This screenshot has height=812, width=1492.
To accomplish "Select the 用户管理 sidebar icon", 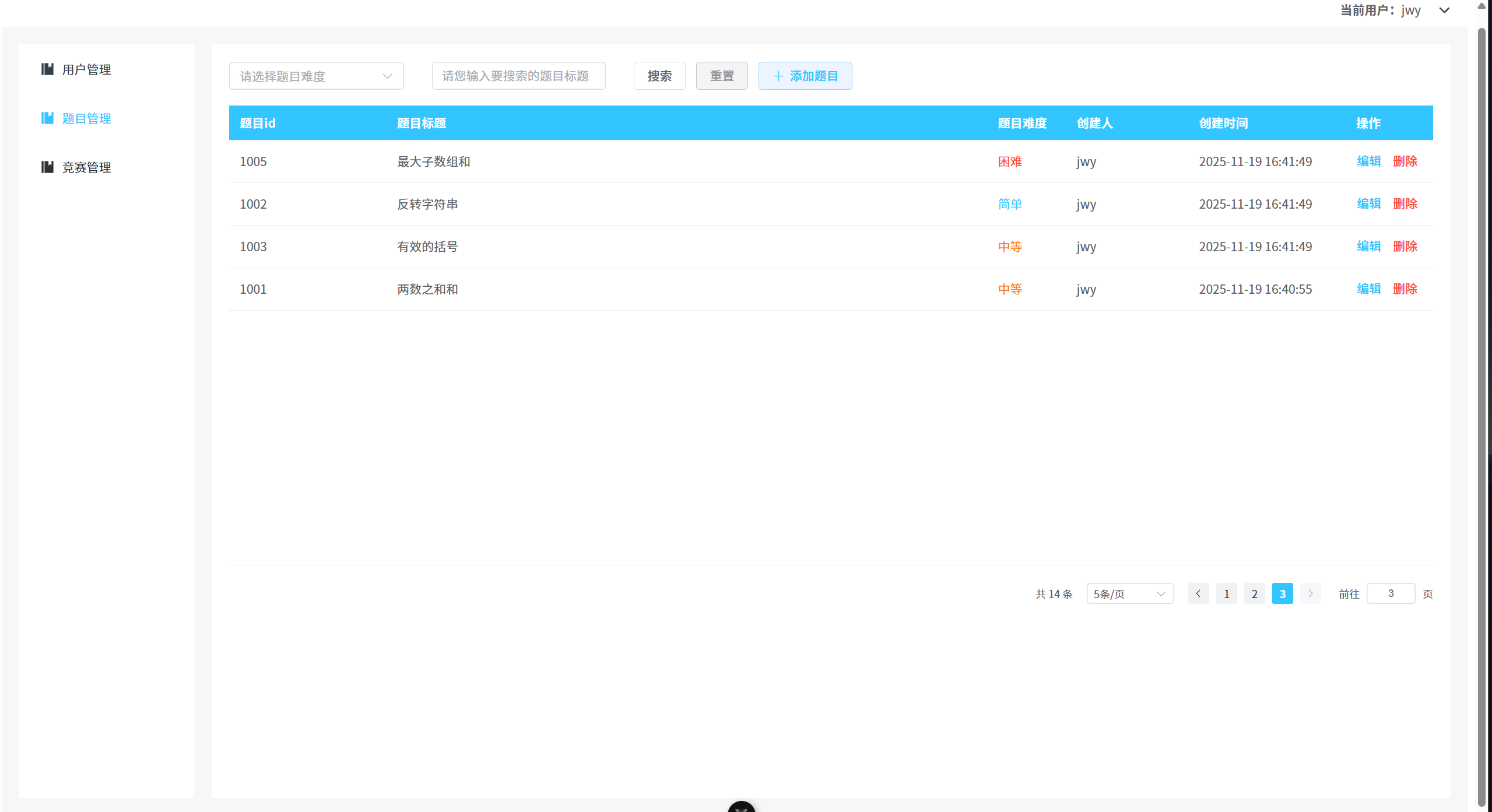I will (x=47, y=69).
